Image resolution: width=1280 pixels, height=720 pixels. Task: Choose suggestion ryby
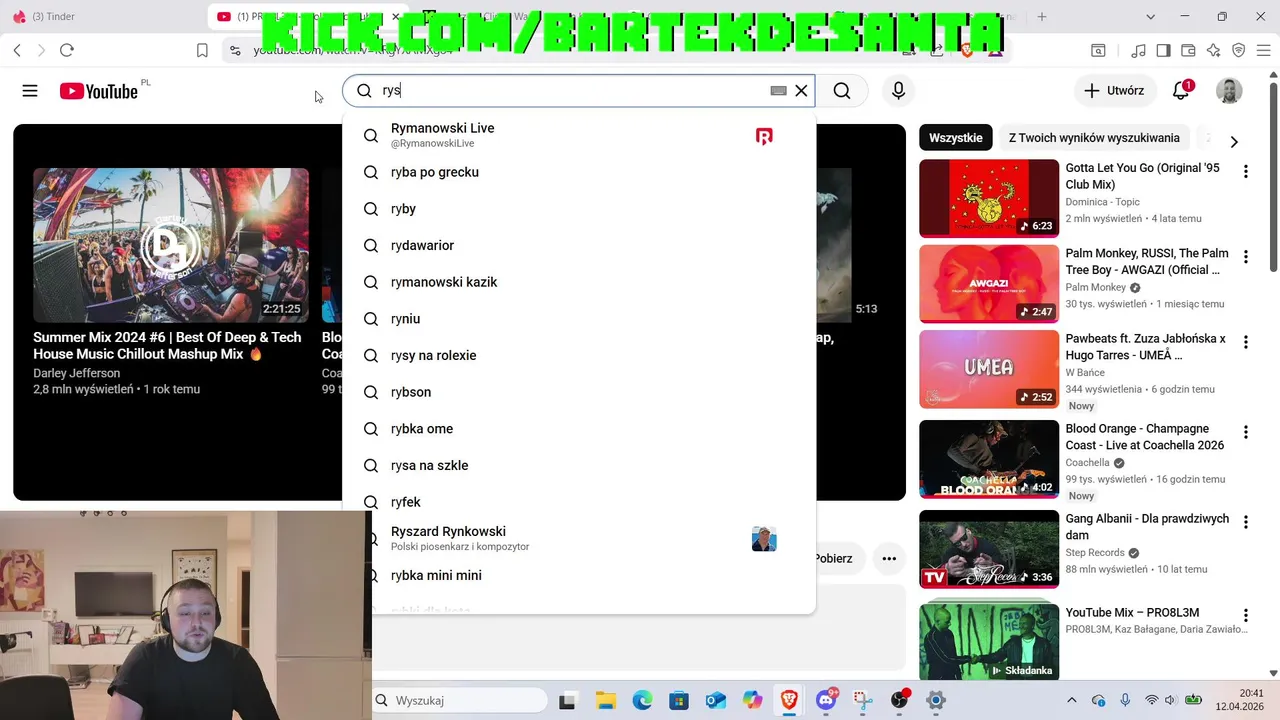(x=579, y=209)
